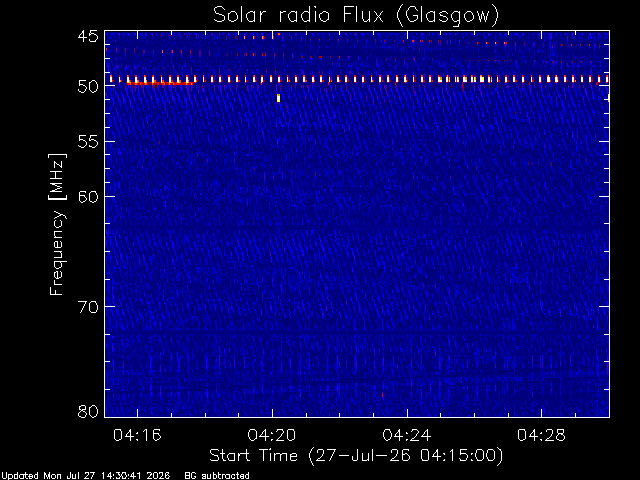640x480 pixels.
Task: Click the 04:16 time axis label
Action: point(137,435)
